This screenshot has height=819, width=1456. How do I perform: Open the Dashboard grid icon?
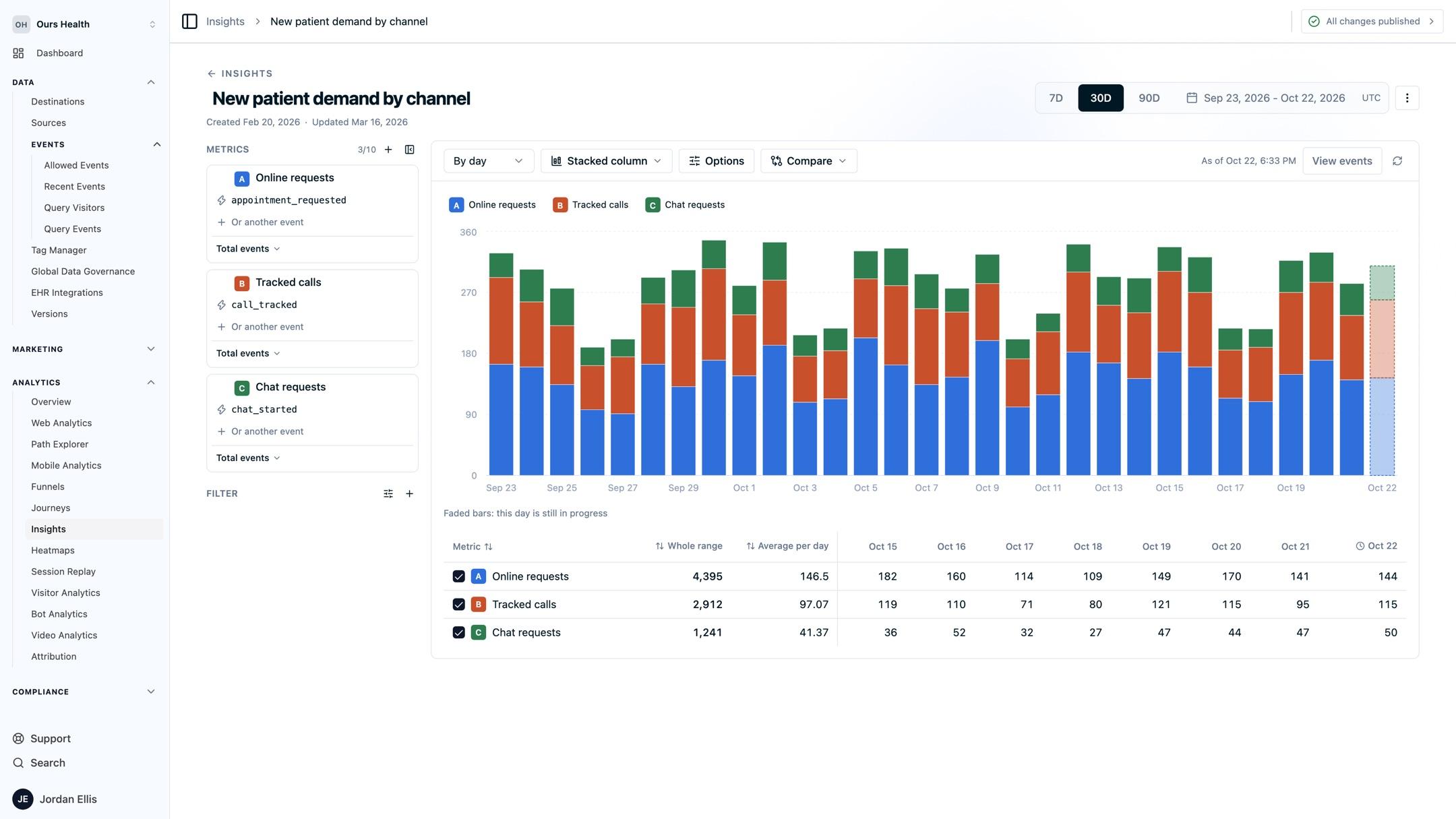click(18, 53)
